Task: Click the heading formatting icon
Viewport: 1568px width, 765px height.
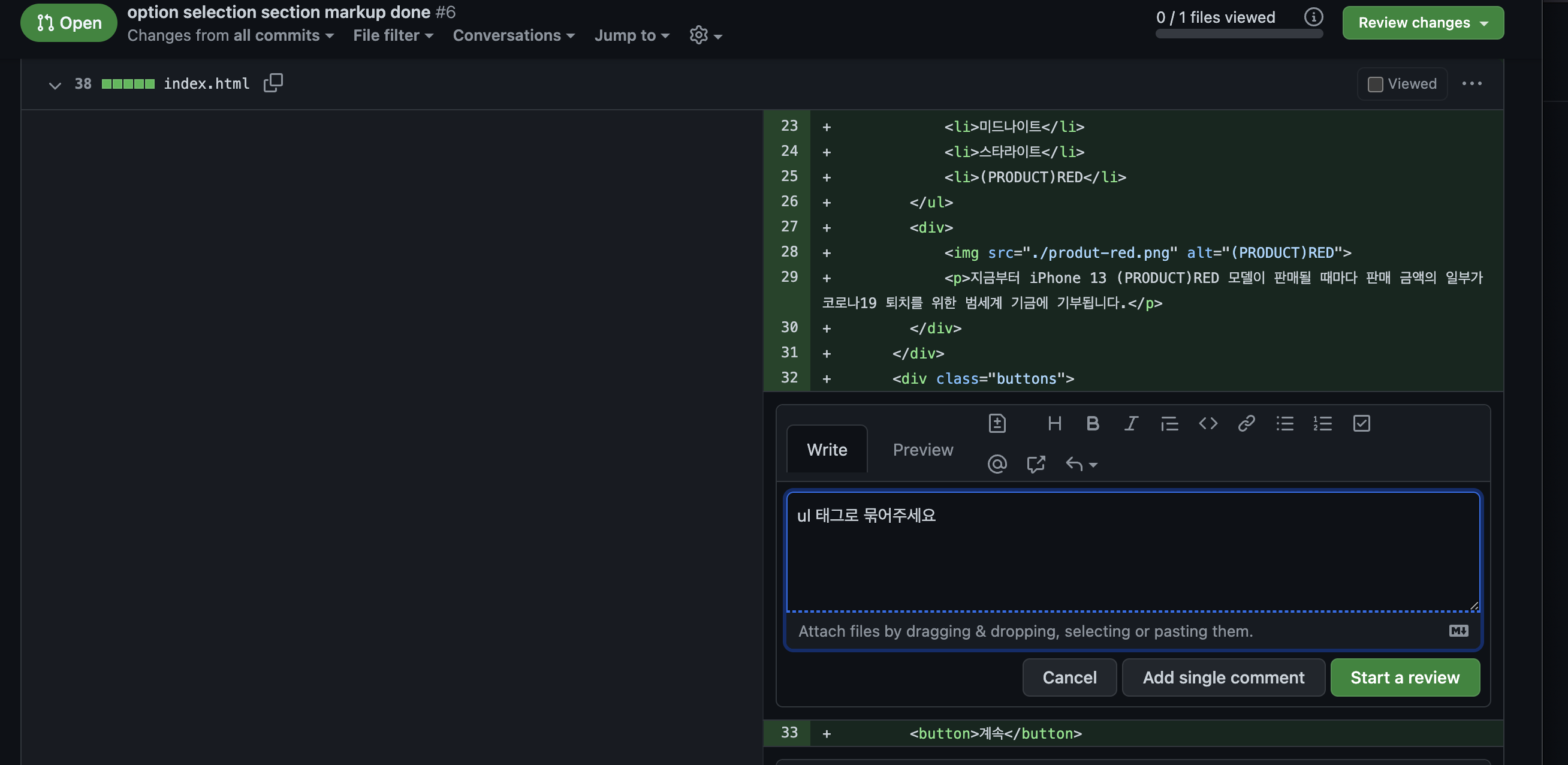Action: [x=1054, y=423]
